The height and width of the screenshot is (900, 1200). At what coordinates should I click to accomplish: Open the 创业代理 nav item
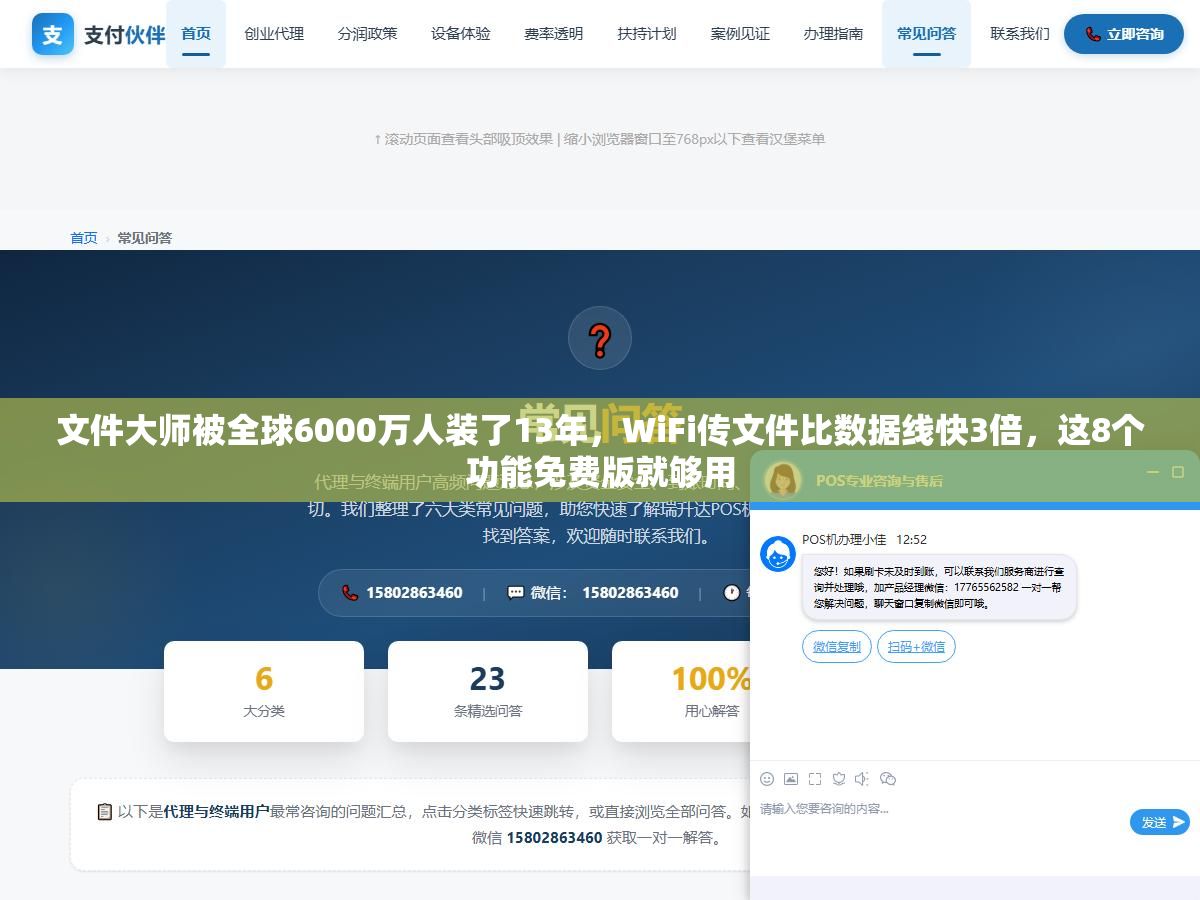coord(274,34)
